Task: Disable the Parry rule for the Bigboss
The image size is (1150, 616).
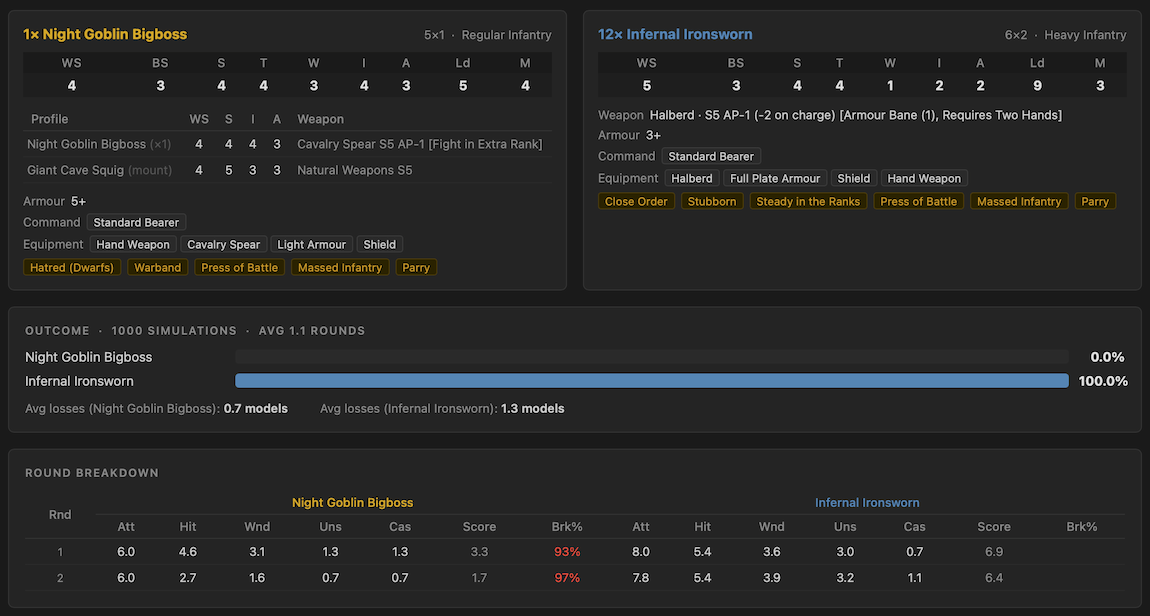Action: coord(415,267)
